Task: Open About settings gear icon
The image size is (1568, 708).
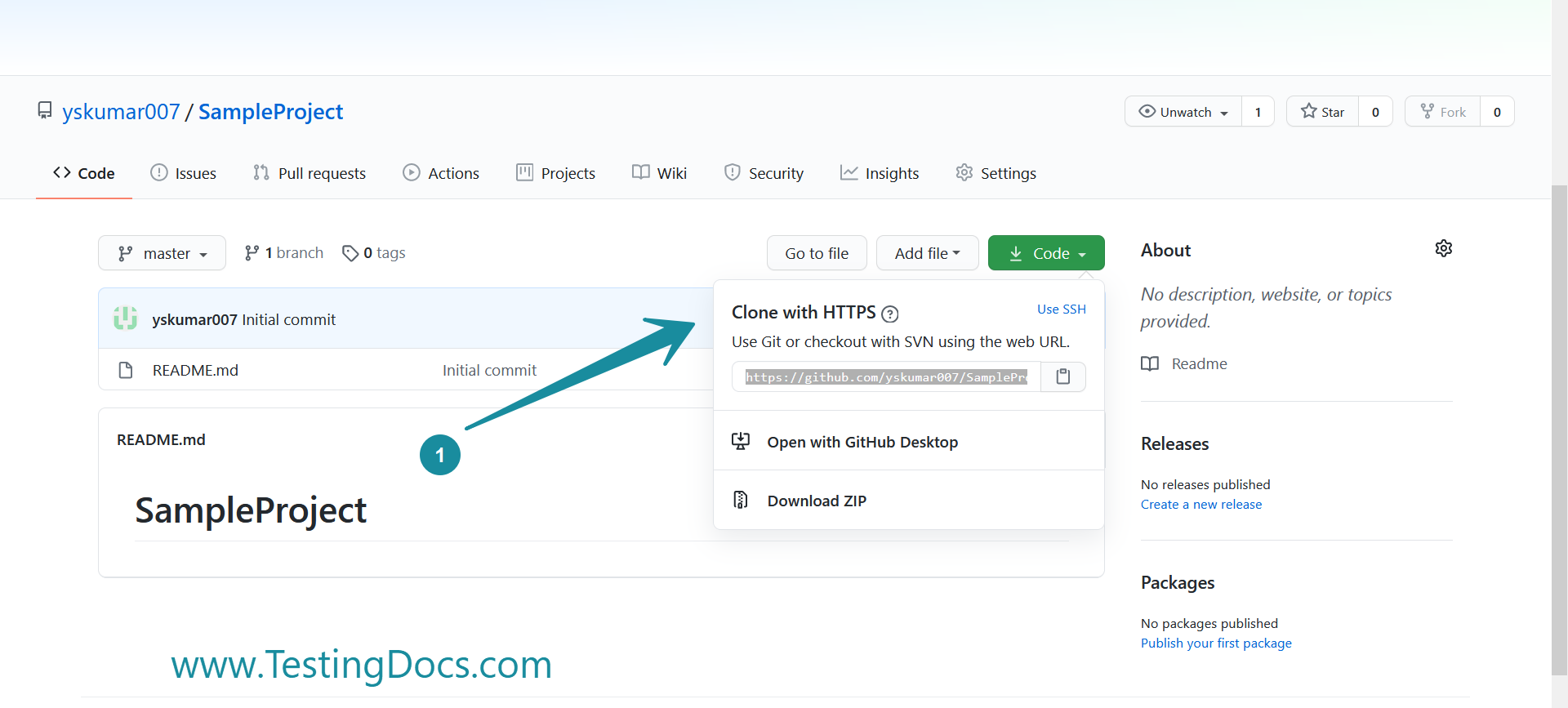Action: 1444,248
